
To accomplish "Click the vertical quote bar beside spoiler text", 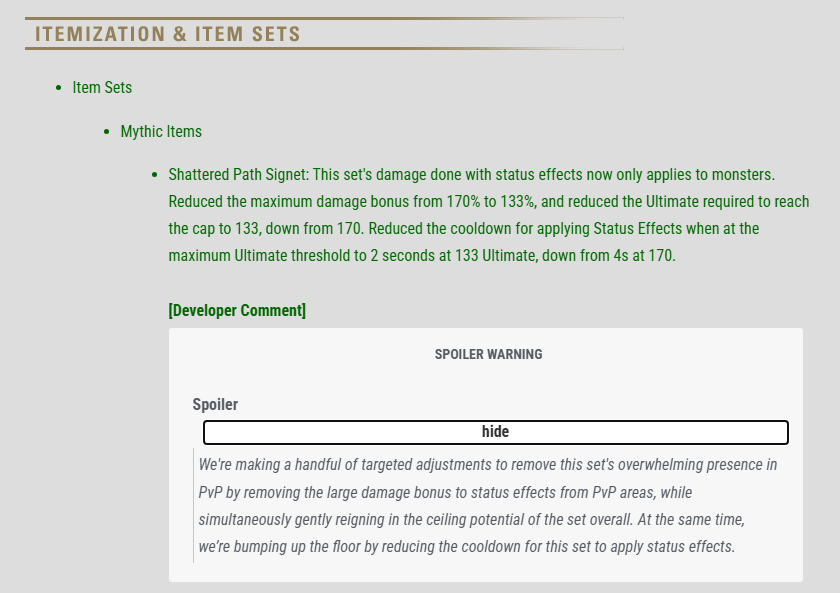I will click(x=193, y=506).
